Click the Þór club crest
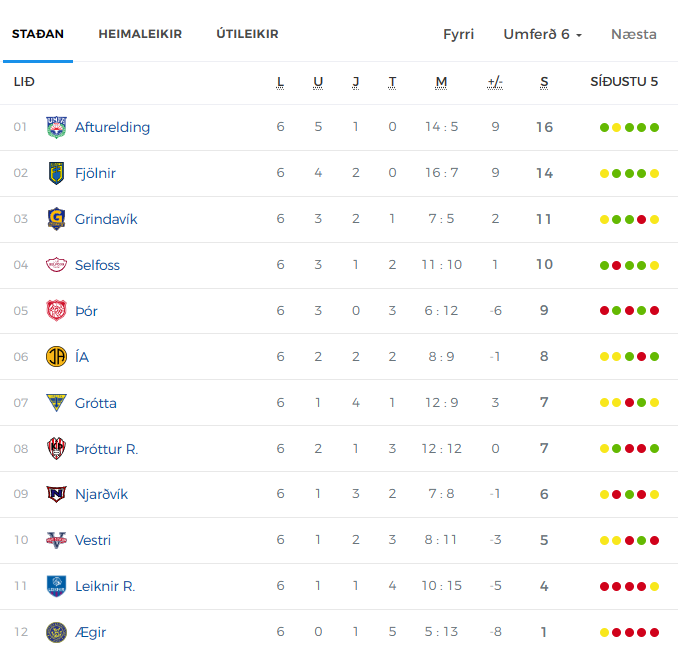Viewport: 692px width, 654px height. (56, 311)
